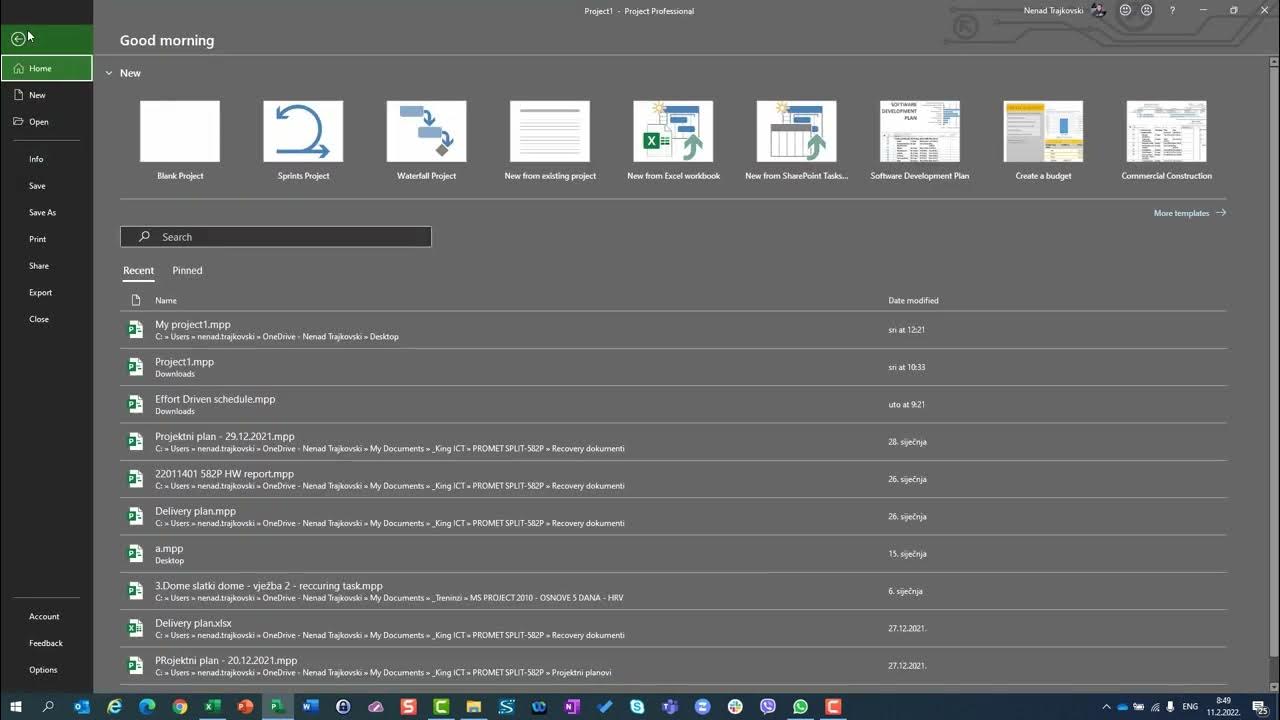
Task: Open Project1.mpp from Downloads
Action: pos(673,367)
